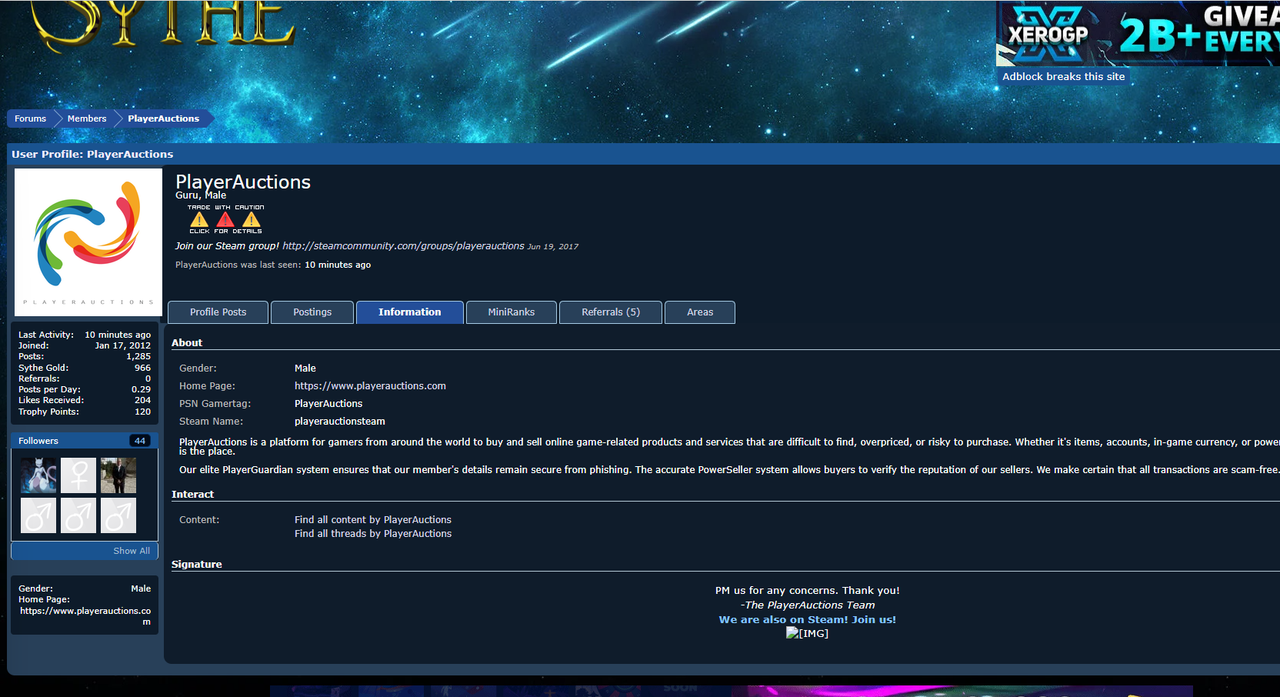The image size is (1280, 697).
Task: Open the Referrals (5) tab
Action: coord(611,312)
